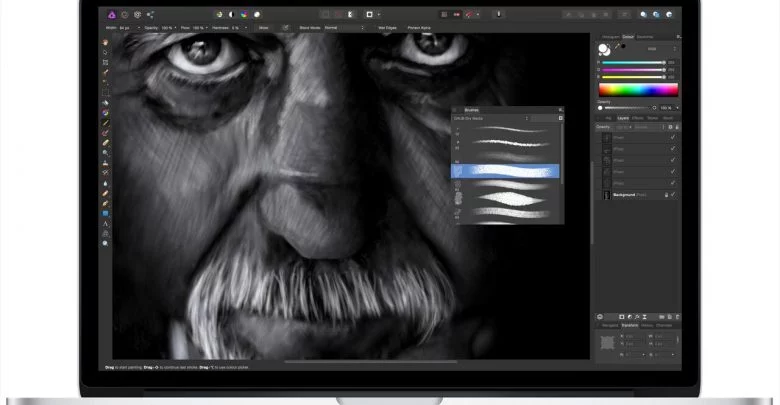
Task: Toggle visibility checkbox of Background layer
Action: click(x=673, y=196)
